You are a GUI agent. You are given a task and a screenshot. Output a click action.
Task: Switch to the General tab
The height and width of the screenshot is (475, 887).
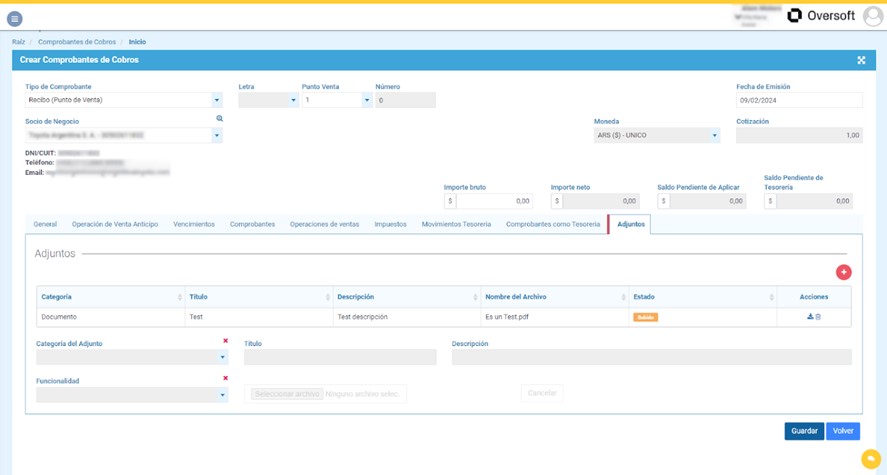click(45, 224)
